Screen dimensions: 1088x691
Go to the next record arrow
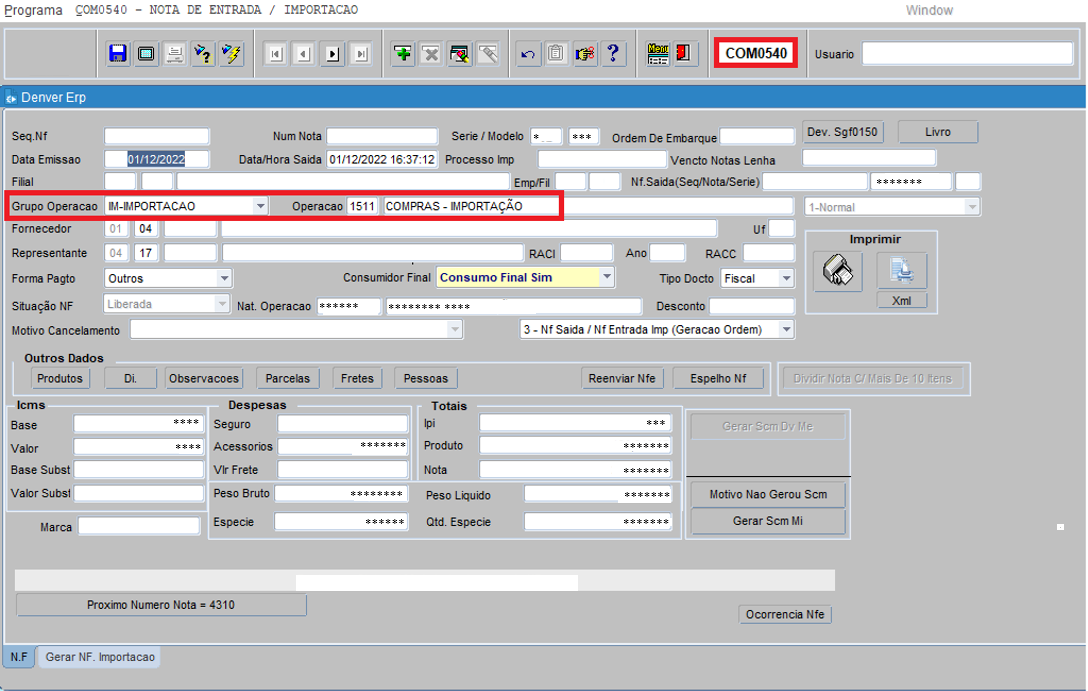coord(333,54)
